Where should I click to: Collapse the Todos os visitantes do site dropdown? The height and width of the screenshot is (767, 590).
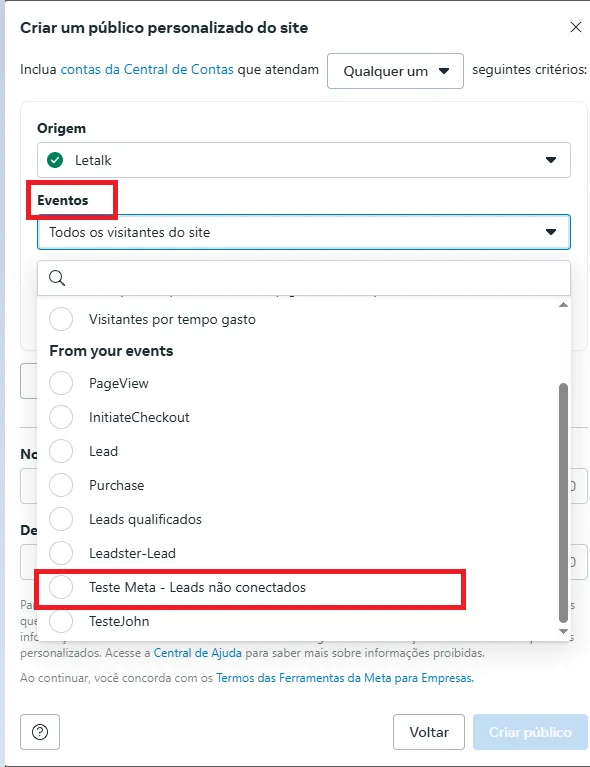(304, 232)
